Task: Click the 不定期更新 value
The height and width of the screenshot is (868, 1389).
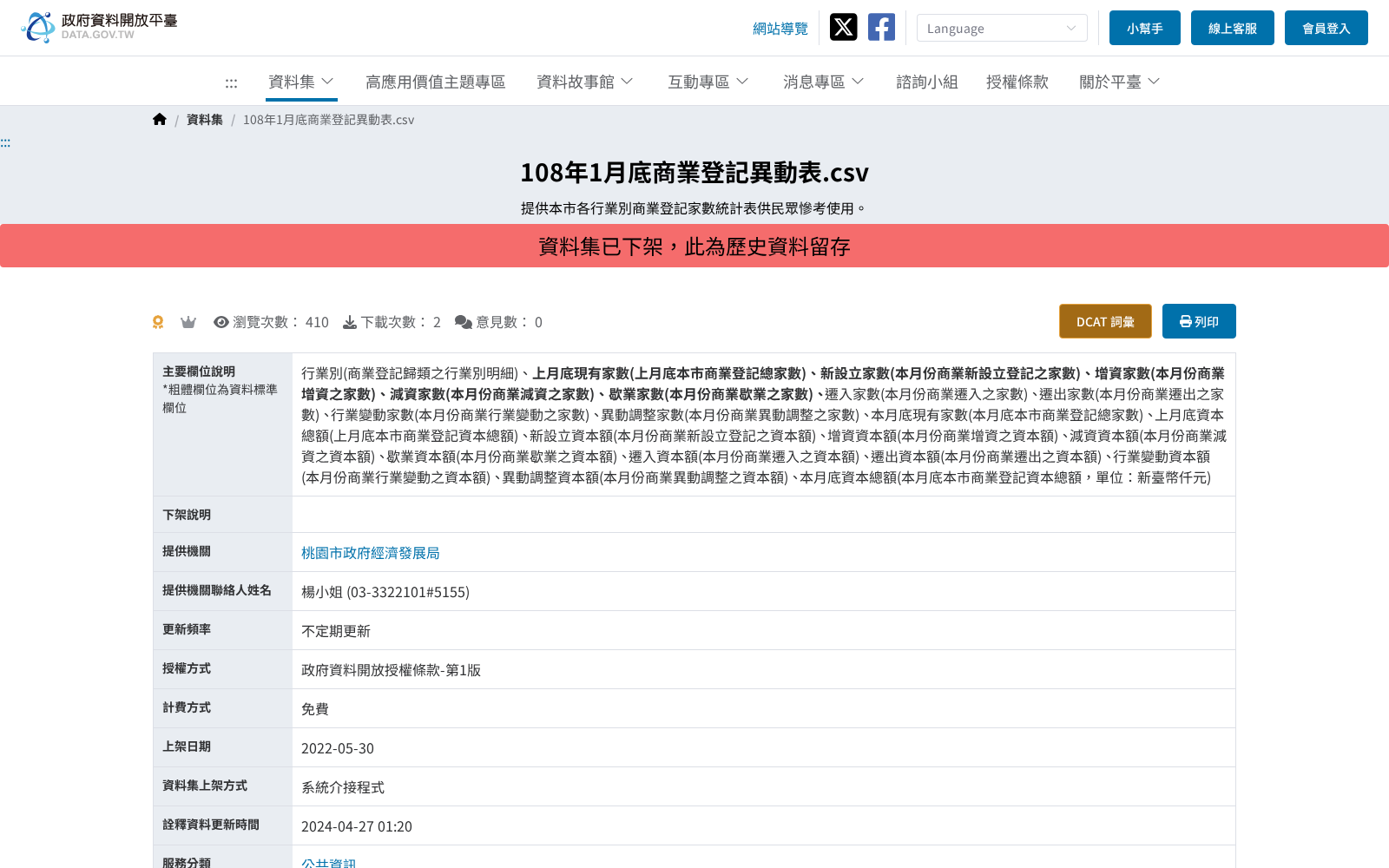Action: (x=336, y=631)
